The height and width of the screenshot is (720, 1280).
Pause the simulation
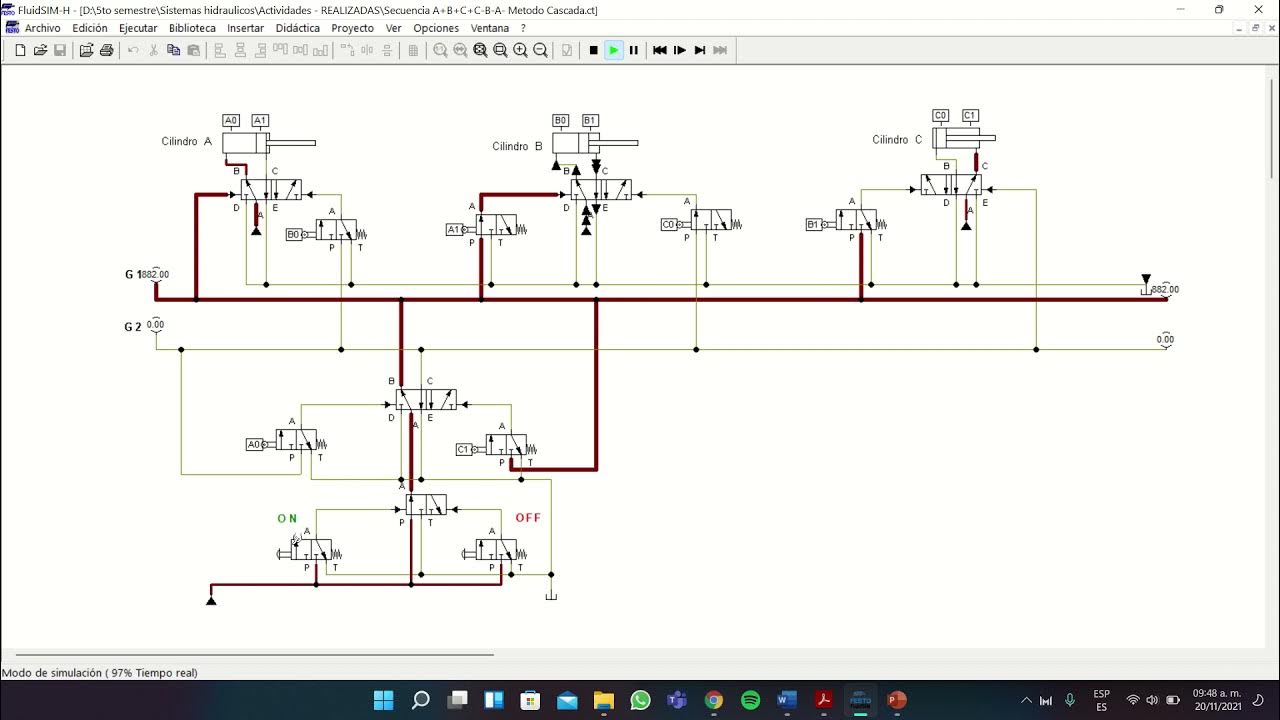pyautogui.click(x=633, y=50)
